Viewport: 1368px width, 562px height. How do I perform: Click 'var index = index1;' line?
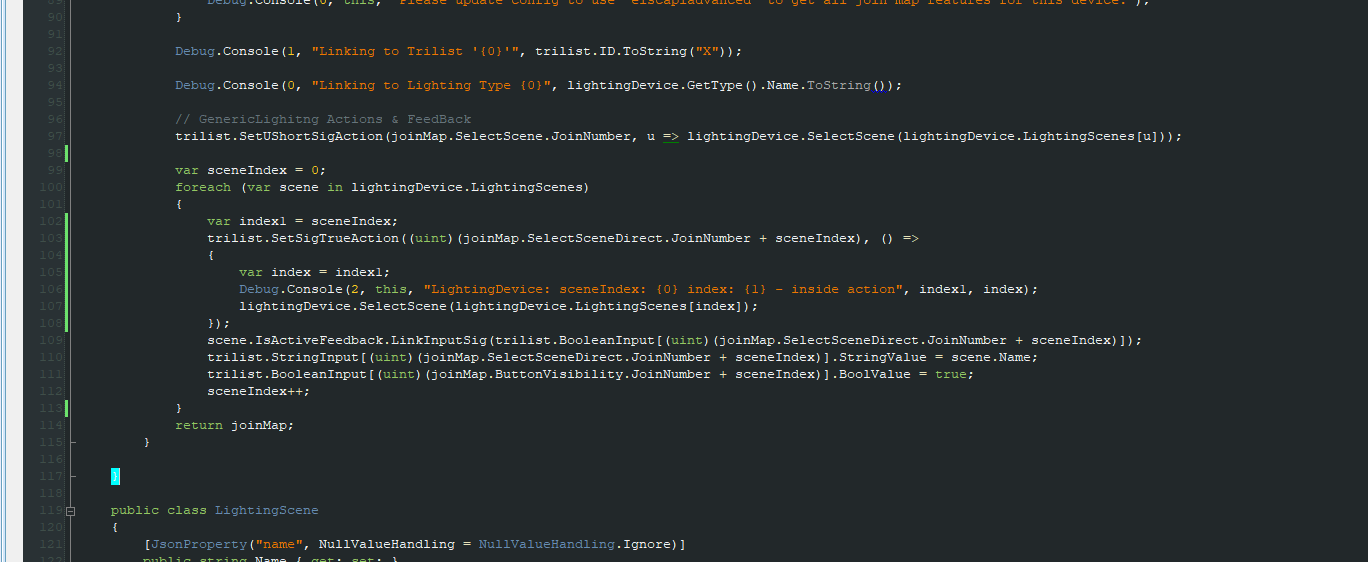(x=315, y=272)
